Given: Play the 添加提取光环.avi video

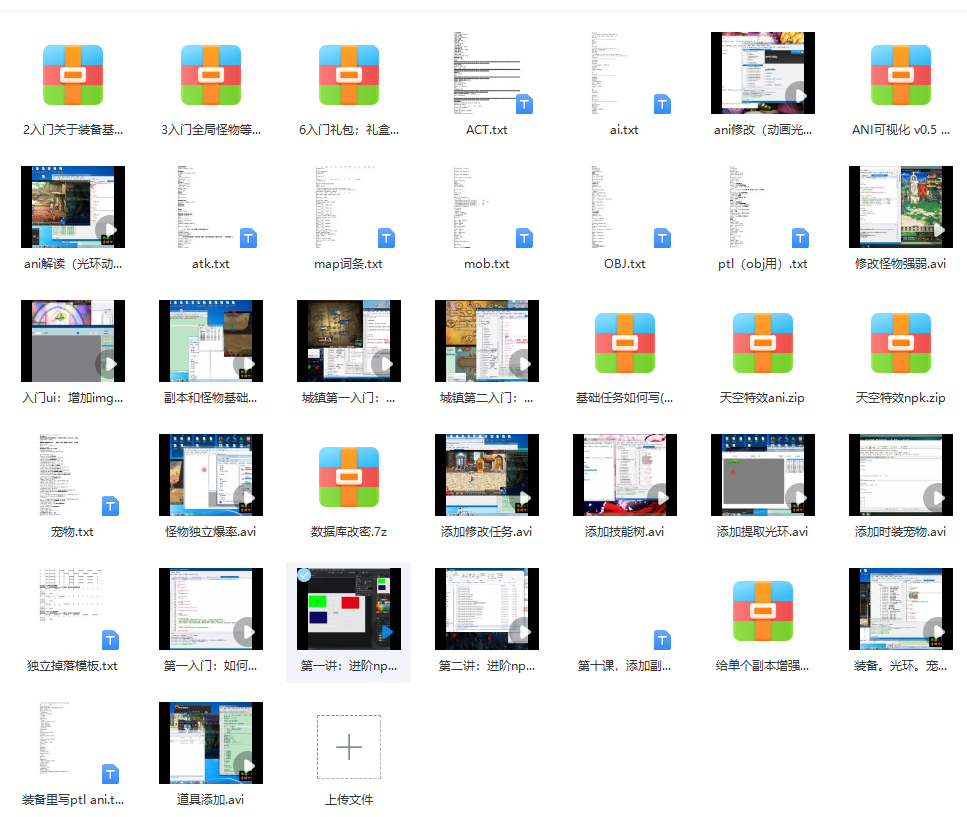Looking at the screenshot, I should click(x=763, y=475).
